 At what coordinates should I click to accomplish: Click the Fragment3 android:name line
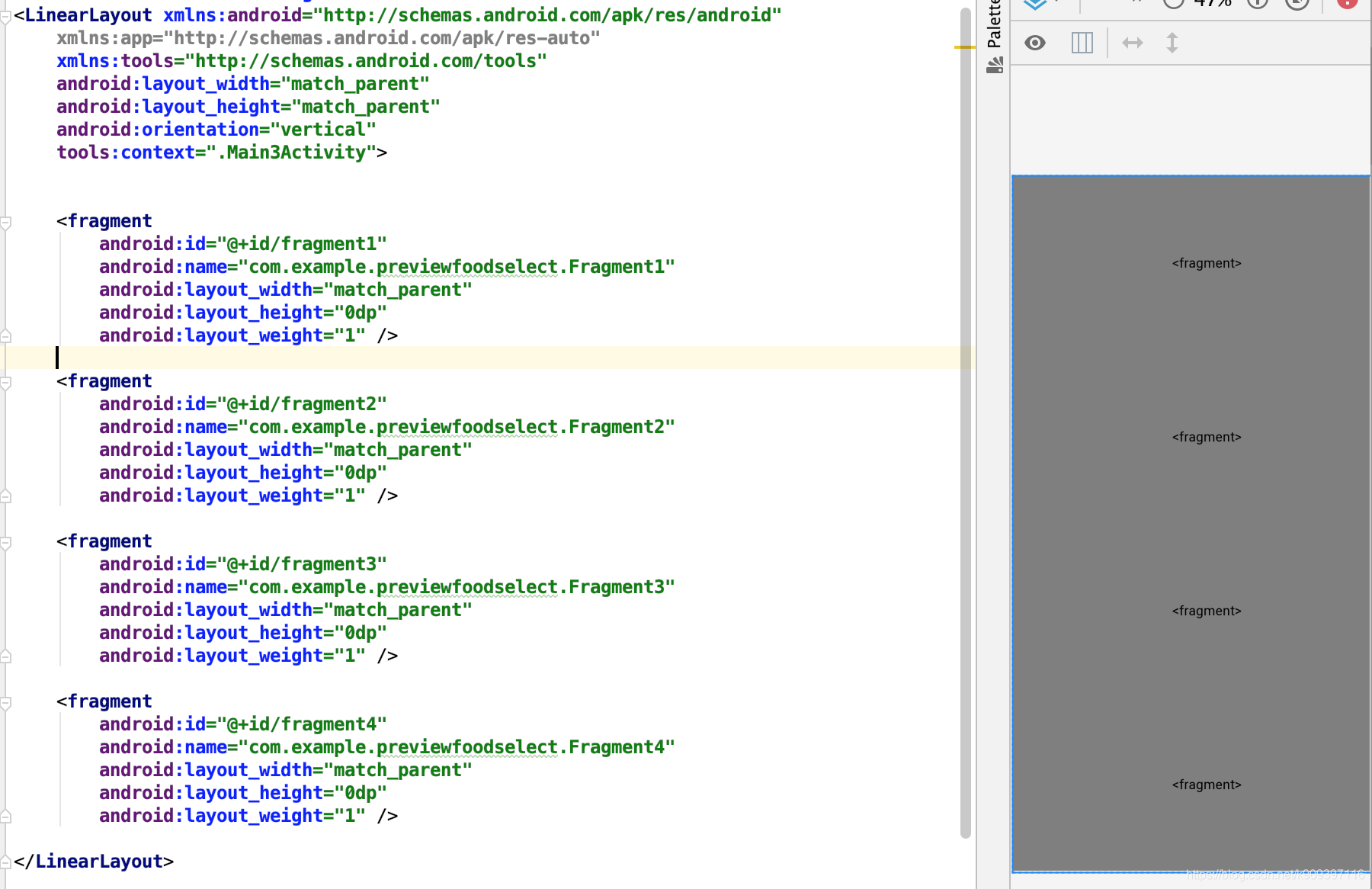click(x=387, y=587)
